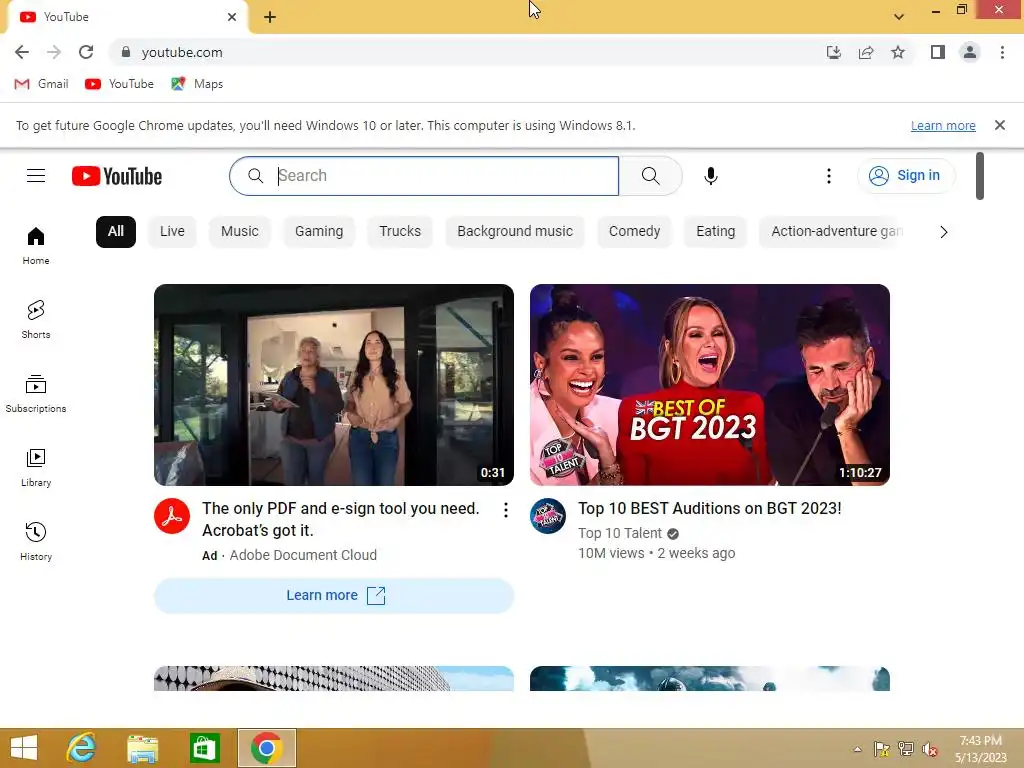The width and height of the screenshot is (1024, 768).
Task: Reload the YouTube page
Action: [x=86, y=52]
